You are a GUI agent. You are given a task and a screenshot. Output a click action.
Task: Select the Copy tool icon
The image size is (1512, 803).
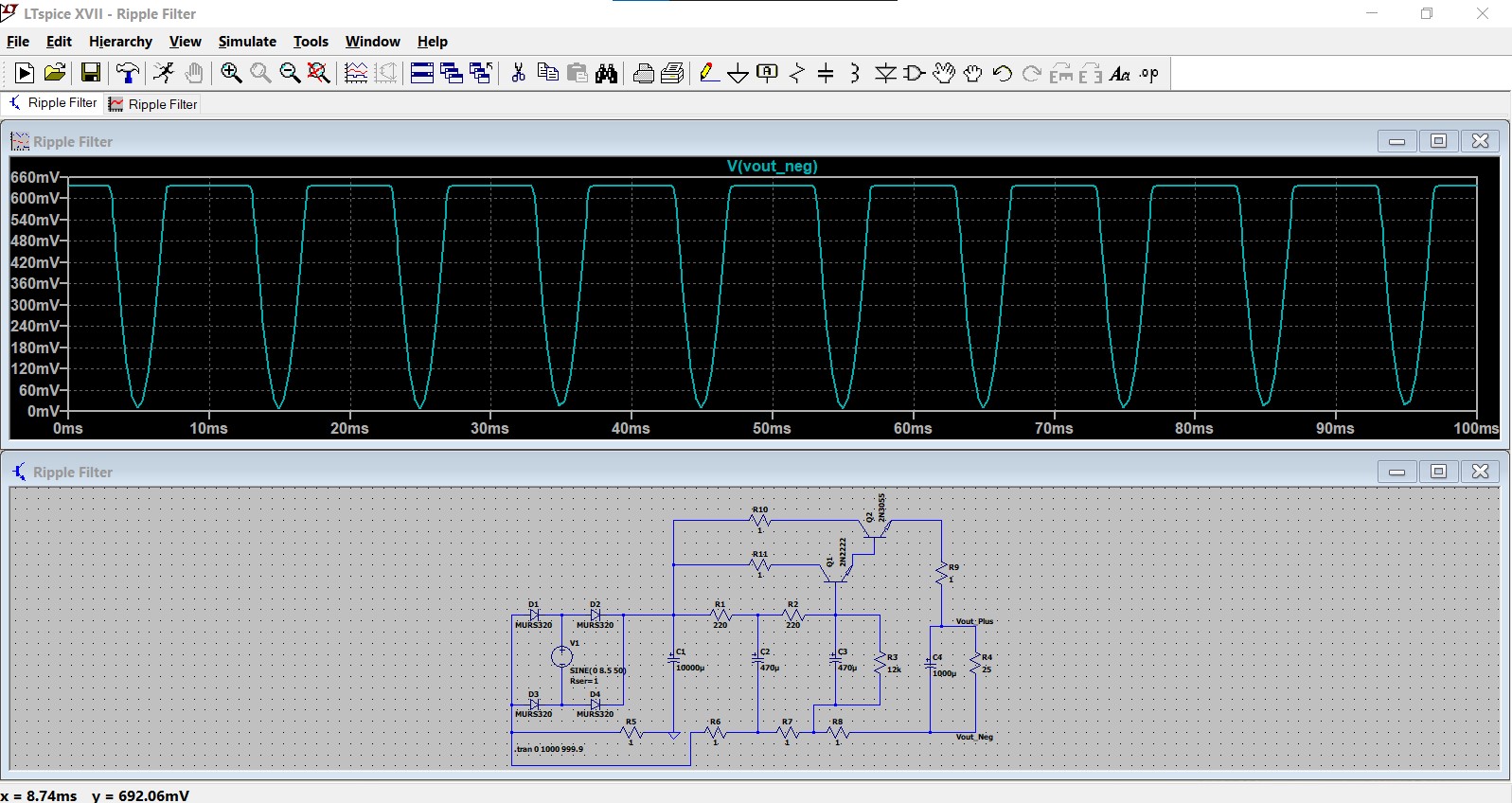tap(547, 73)
